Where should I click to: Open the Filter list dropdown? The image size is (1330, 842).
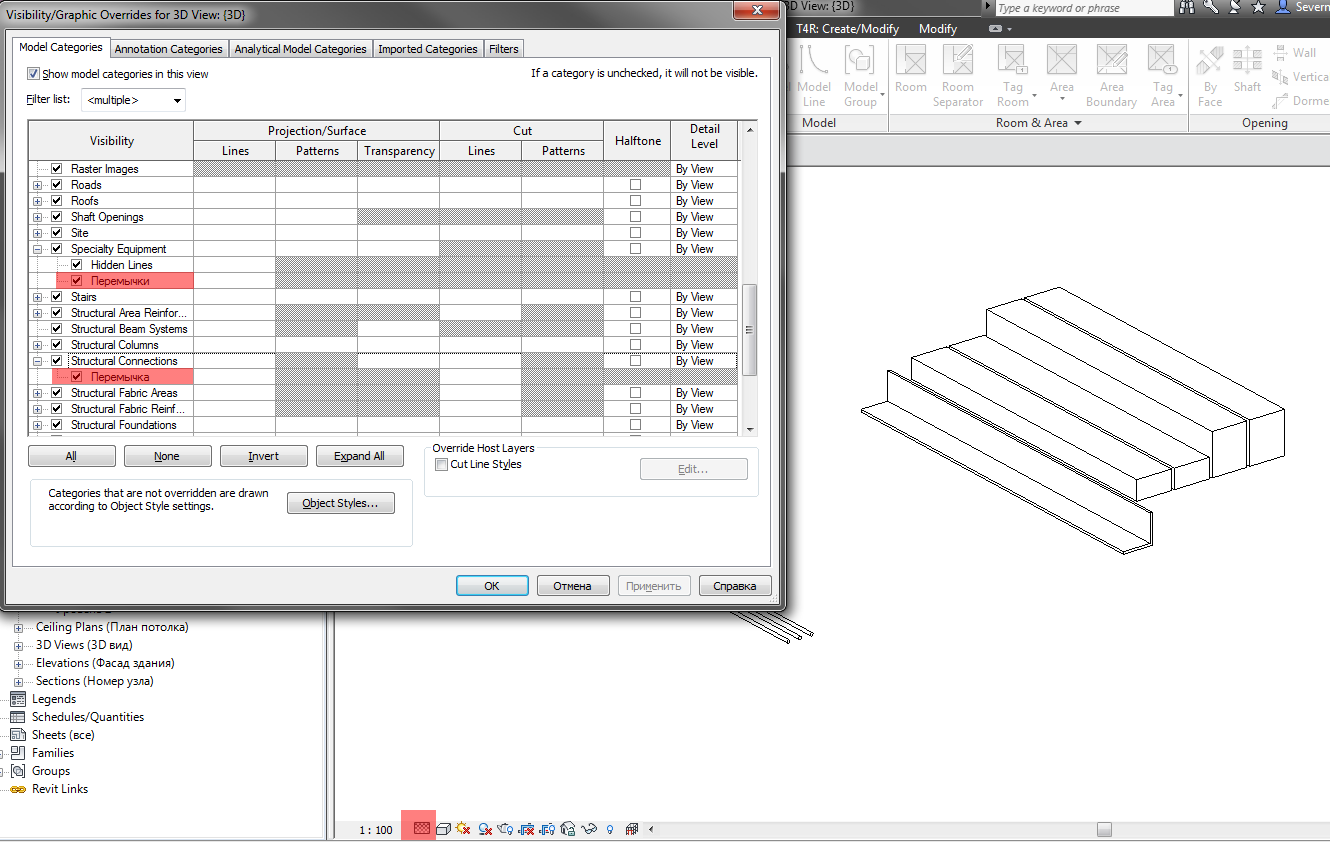pos(133,100)
